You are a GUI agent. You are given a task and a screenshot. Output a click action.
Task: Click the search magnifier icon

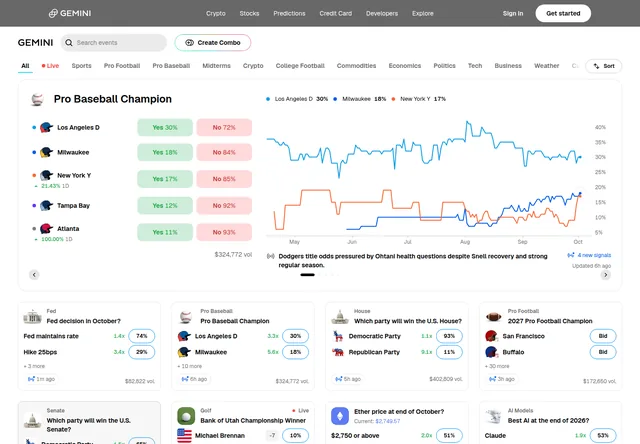[69, 43]
